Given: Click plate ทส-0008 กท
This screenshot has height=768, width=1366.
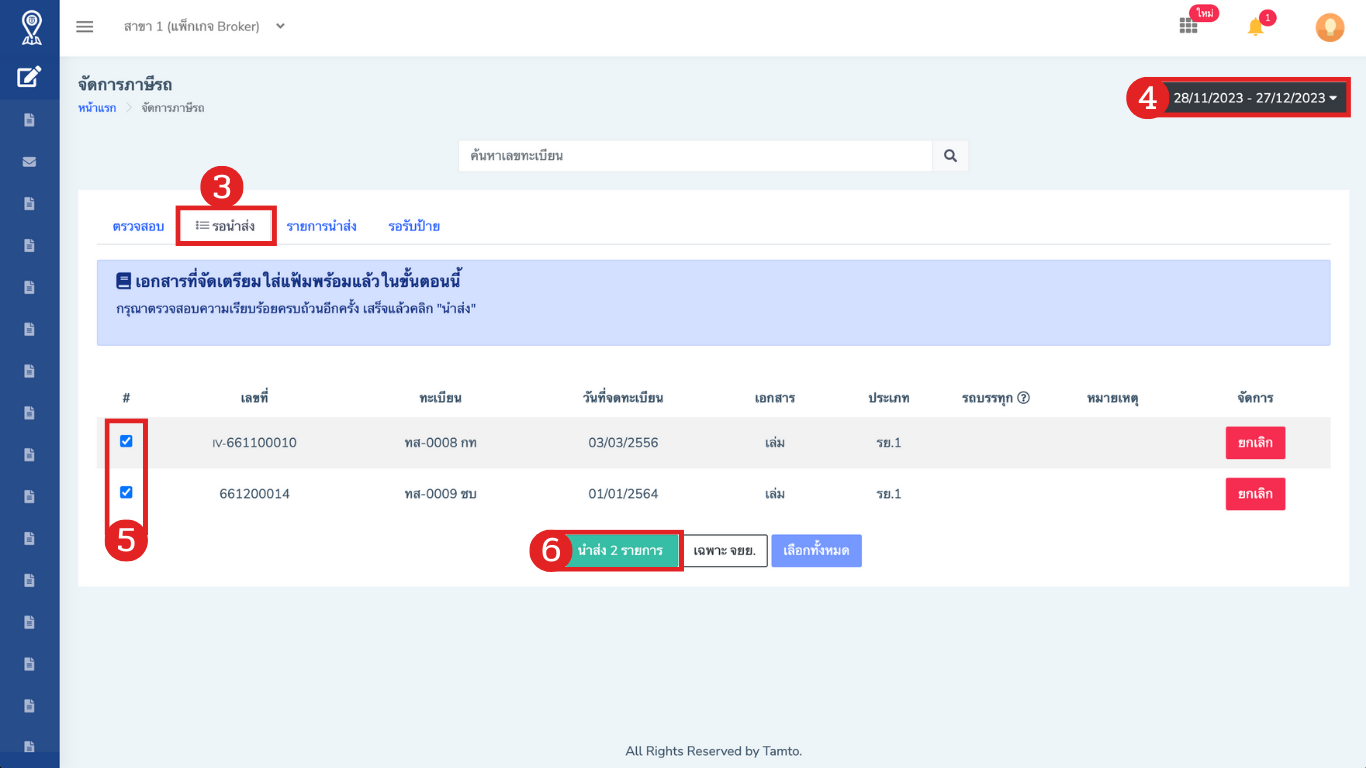Looking at the screenshot, I should (x=440, y=443).
